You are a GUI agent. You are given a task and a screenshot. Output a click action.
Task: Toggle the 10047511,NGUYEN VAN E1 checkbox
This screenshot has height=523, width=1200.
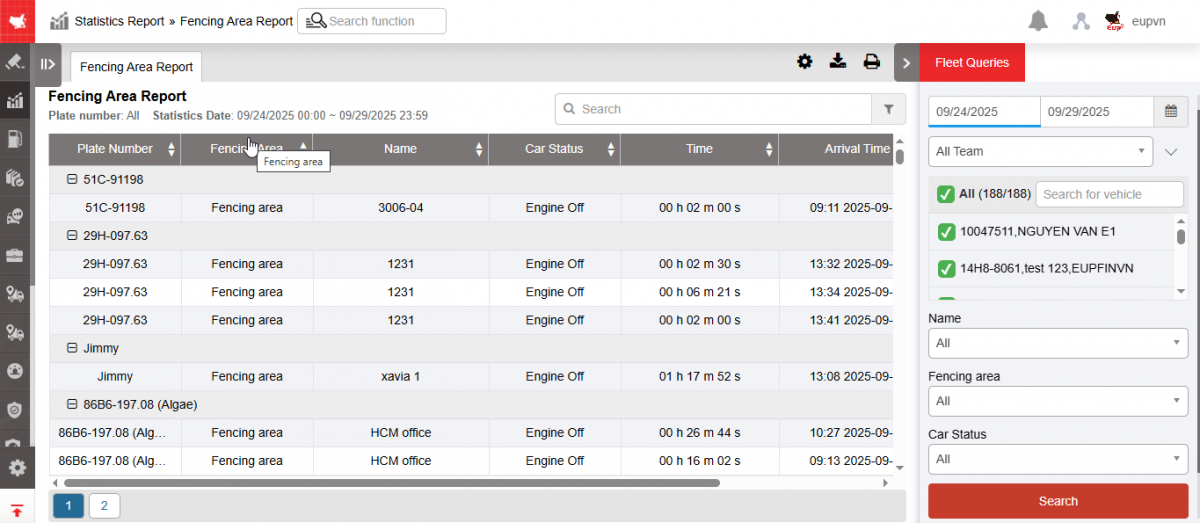[x=945, y=232]
